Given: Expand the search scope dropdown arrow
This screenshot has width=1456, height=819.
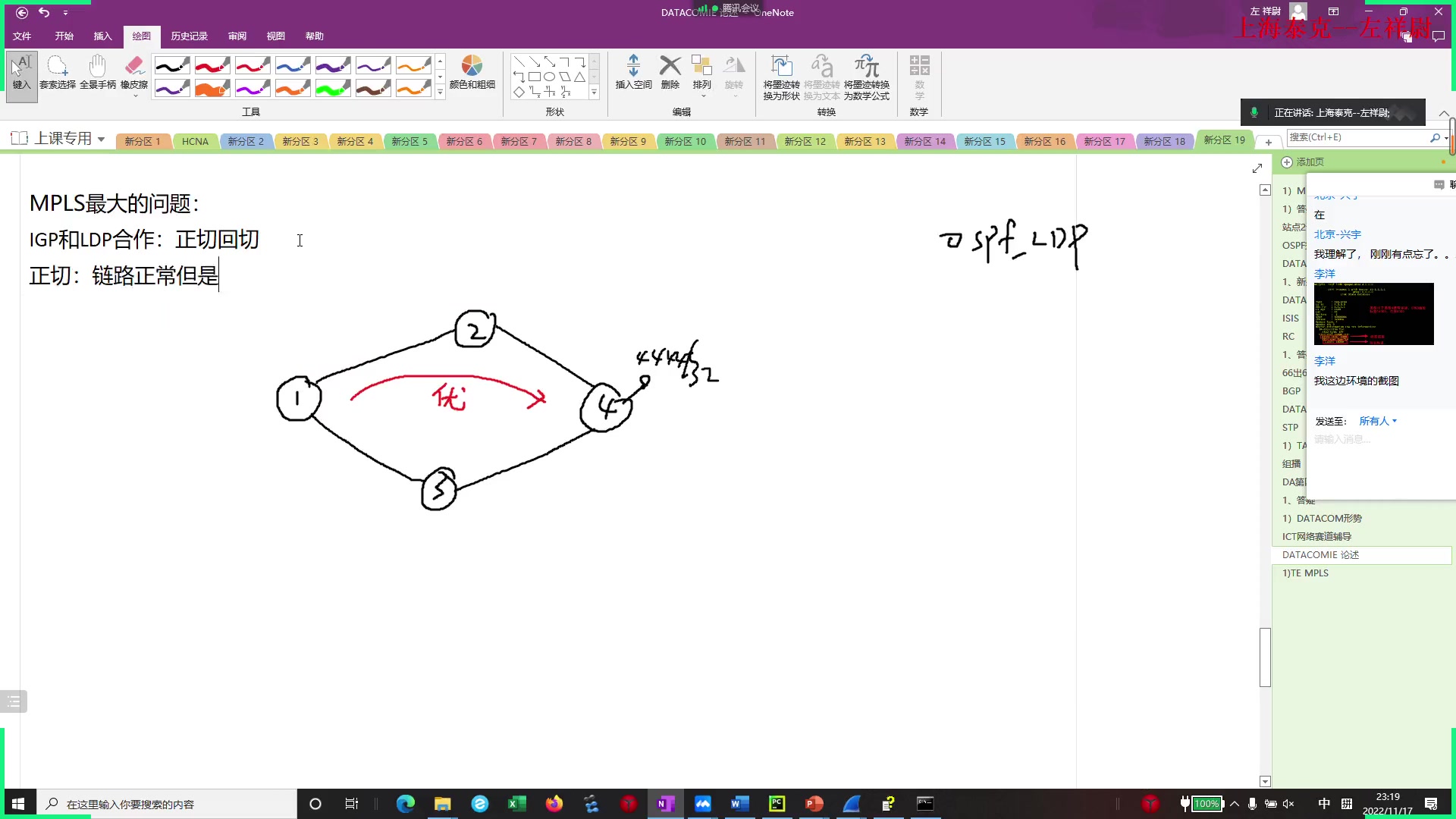Looking at the screenshot, I should 1447,137.
